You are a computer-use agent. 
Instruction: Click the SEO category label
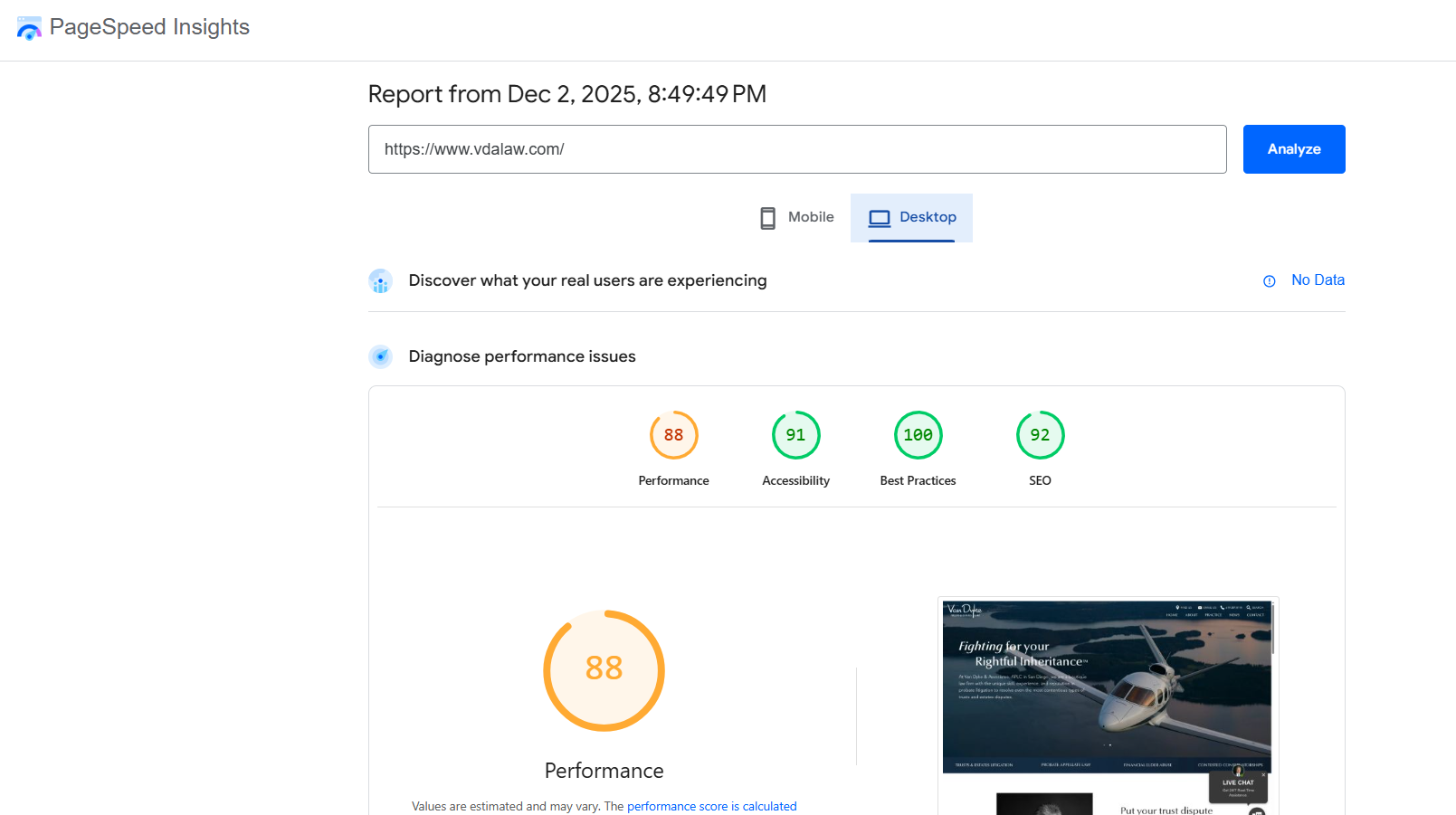click(x=1041, y=480)
